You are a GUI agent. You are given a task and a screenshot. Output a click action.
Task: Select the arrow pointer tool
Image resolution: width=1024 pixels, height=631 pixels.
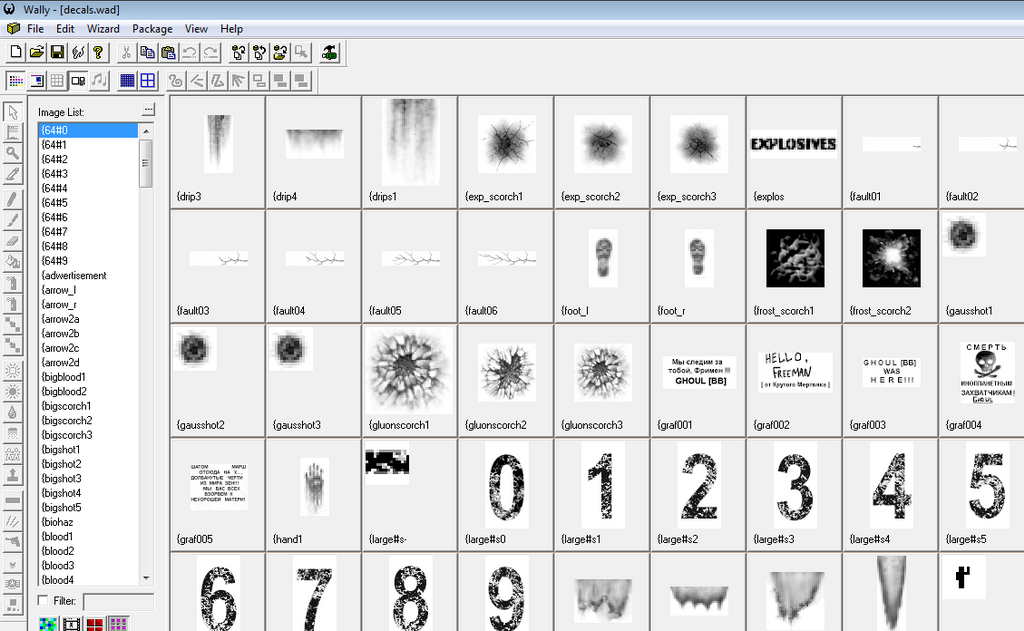[x=13, y=112]
